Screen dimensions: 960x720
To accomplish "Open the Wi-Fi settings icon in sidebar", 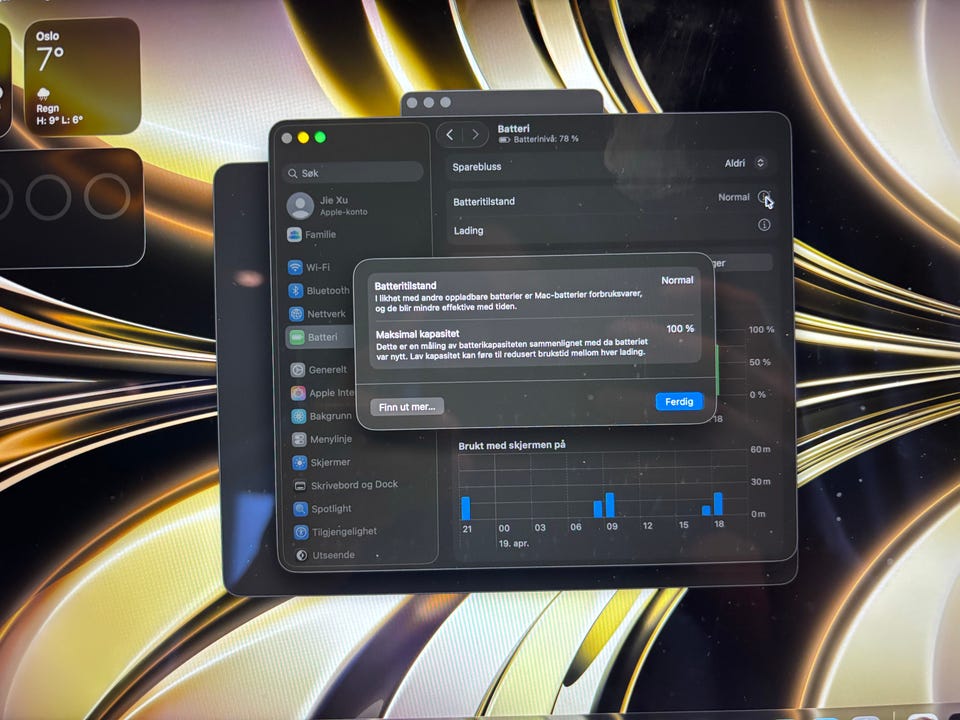I will click(x=296, y=267).
